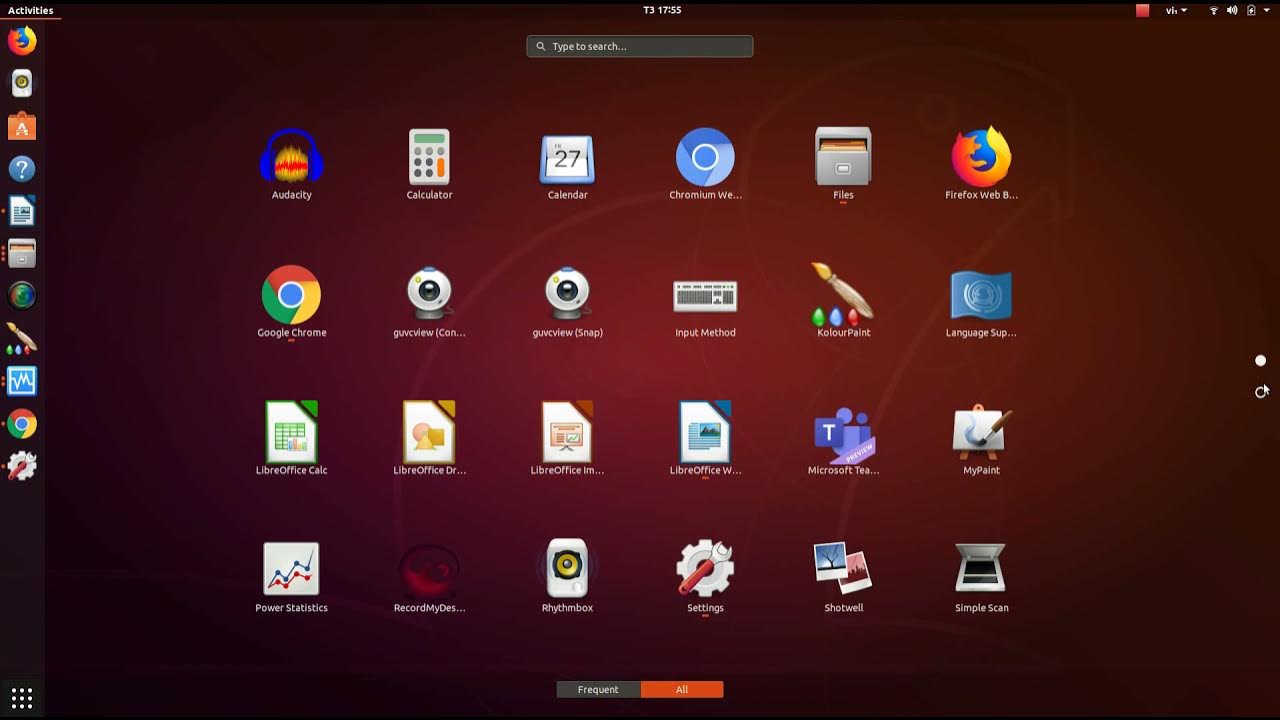Open the Calendar app
Image resolution: width=1280 pixels, height=720 pixels.
click(567, 164)
